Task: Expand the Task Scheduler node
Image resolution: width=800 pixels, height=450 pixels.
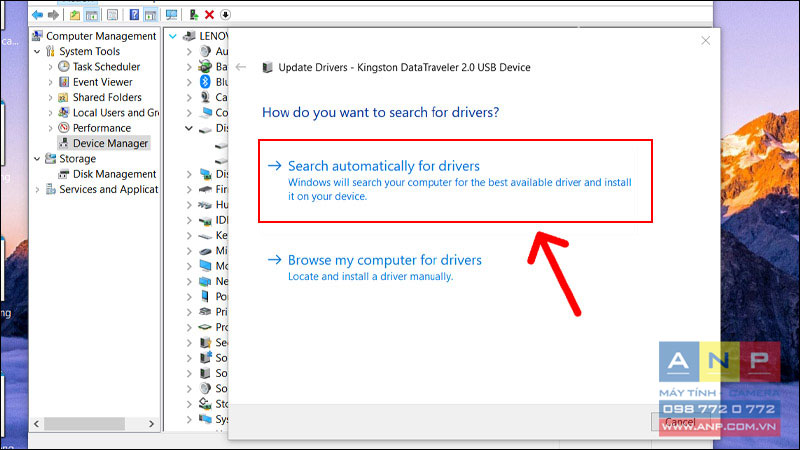Action: [50, 67]
